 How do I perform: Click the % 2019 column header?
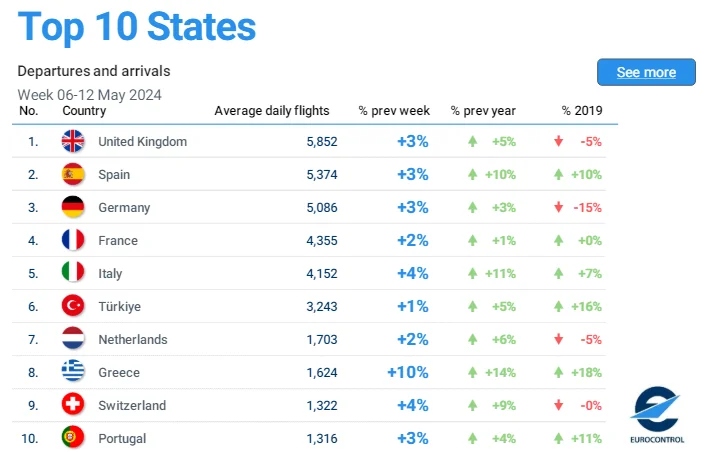tap(582, 111)
